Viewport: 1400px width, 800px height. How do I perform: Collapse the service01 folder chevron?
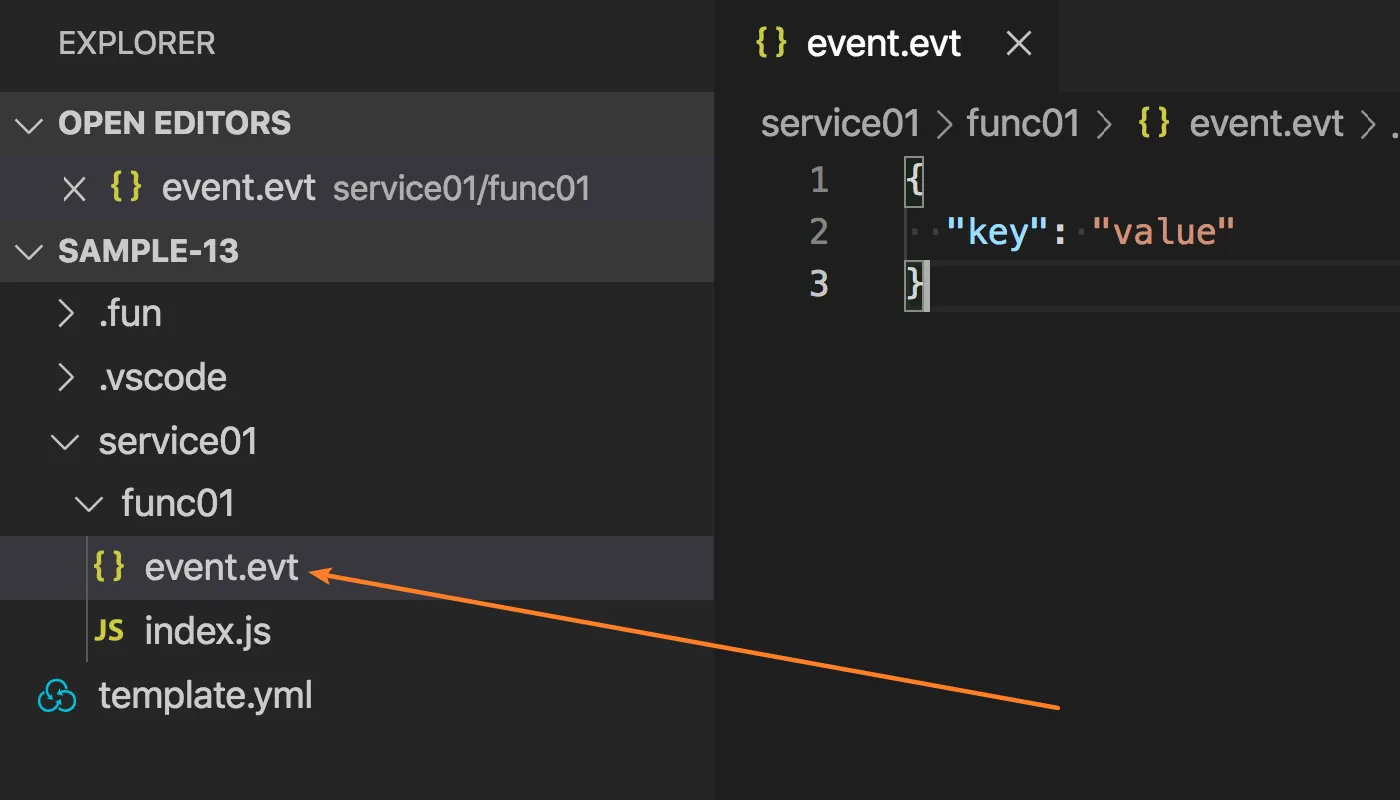pos(66,441)
